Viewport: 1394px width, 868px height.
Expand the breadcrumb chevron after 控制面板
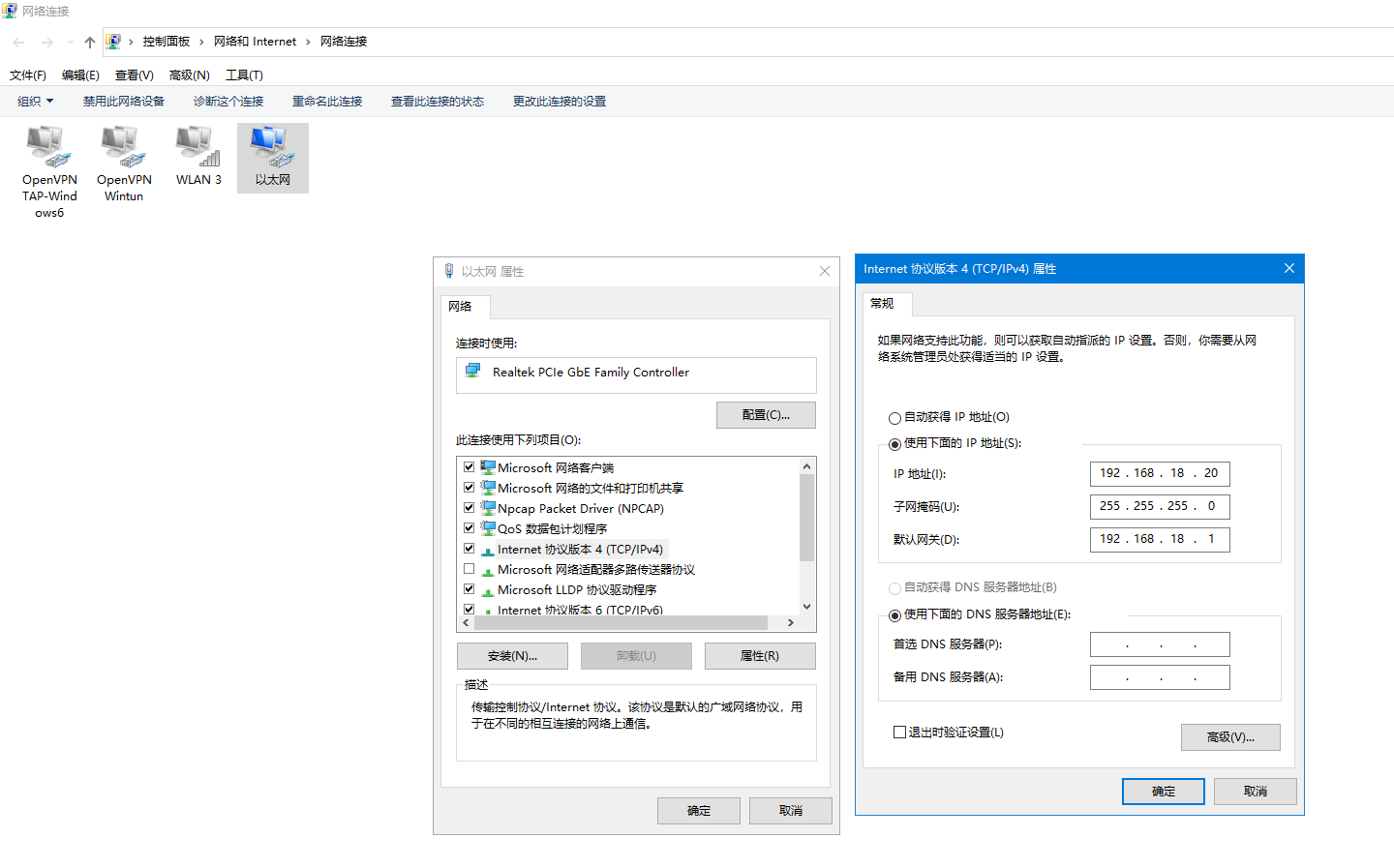201,42
